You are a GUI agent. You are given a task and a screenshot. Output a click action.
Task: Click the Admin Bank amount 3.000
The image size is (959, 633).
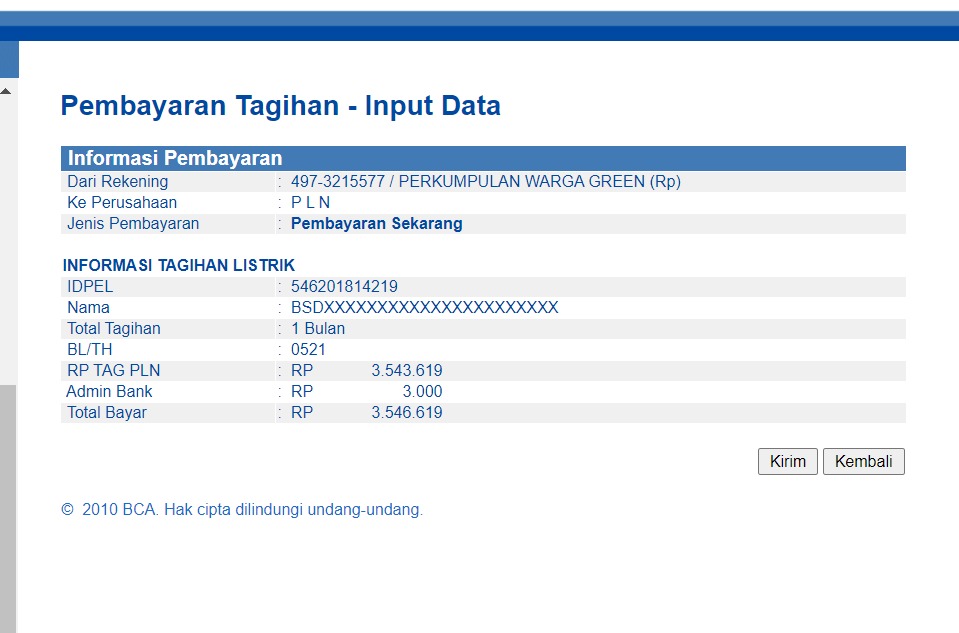click(422, 392)
